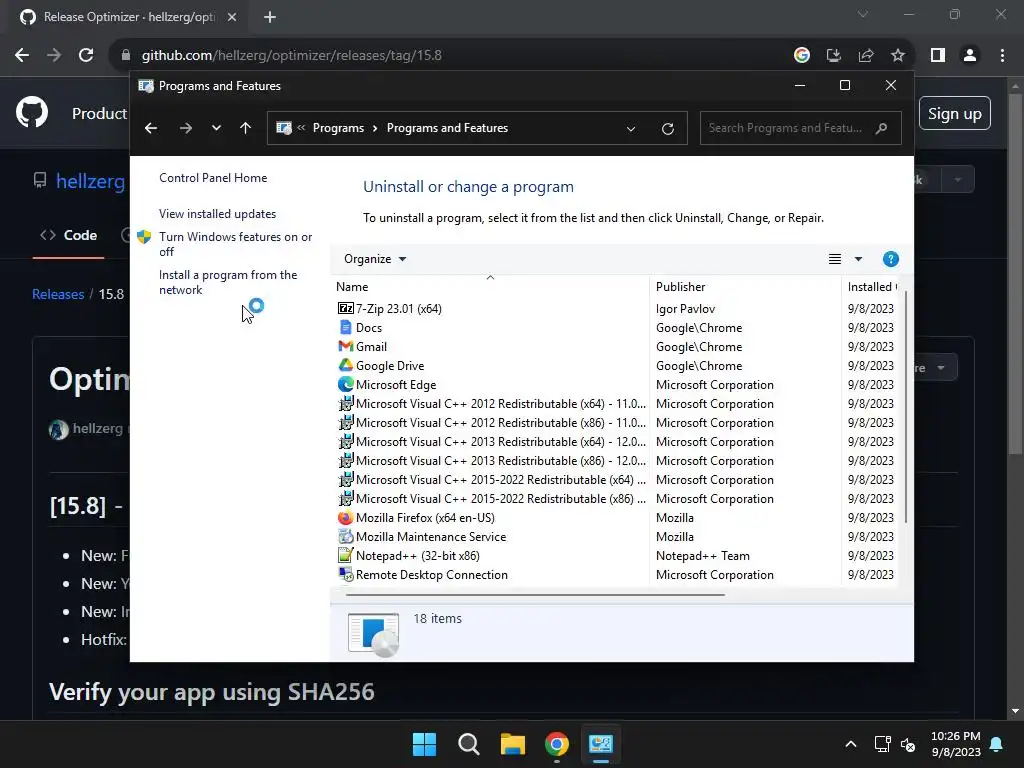
Task: Open the Code tab on GitHub
Action: point(69,235)
